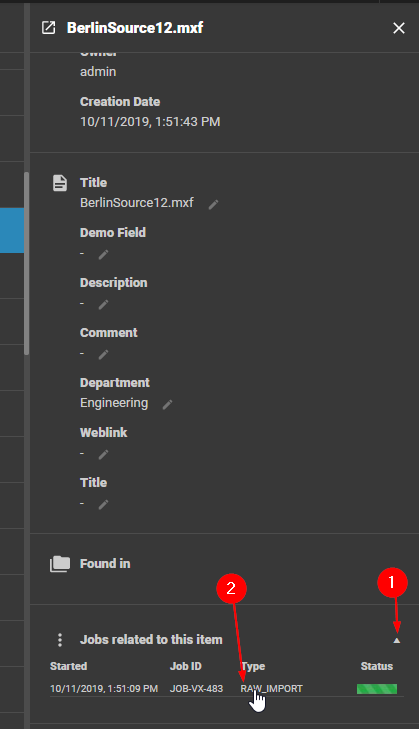Edit the Description pencil icon
The height and width of the screenshot is (729, 419).
click(x=103, y=305)
